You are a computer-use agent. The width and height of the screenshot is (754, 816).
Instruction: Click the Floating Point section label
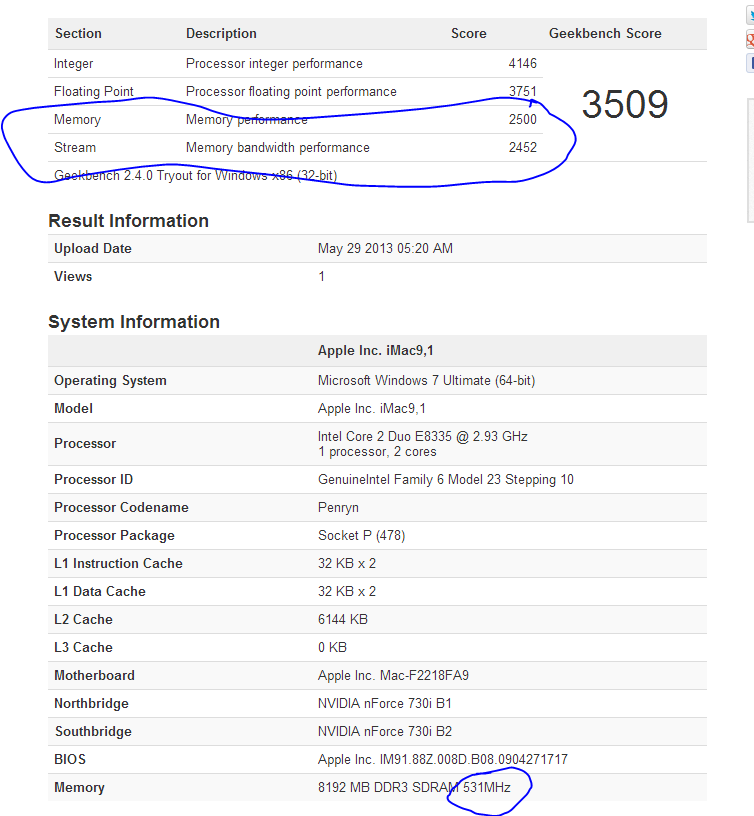94,92
